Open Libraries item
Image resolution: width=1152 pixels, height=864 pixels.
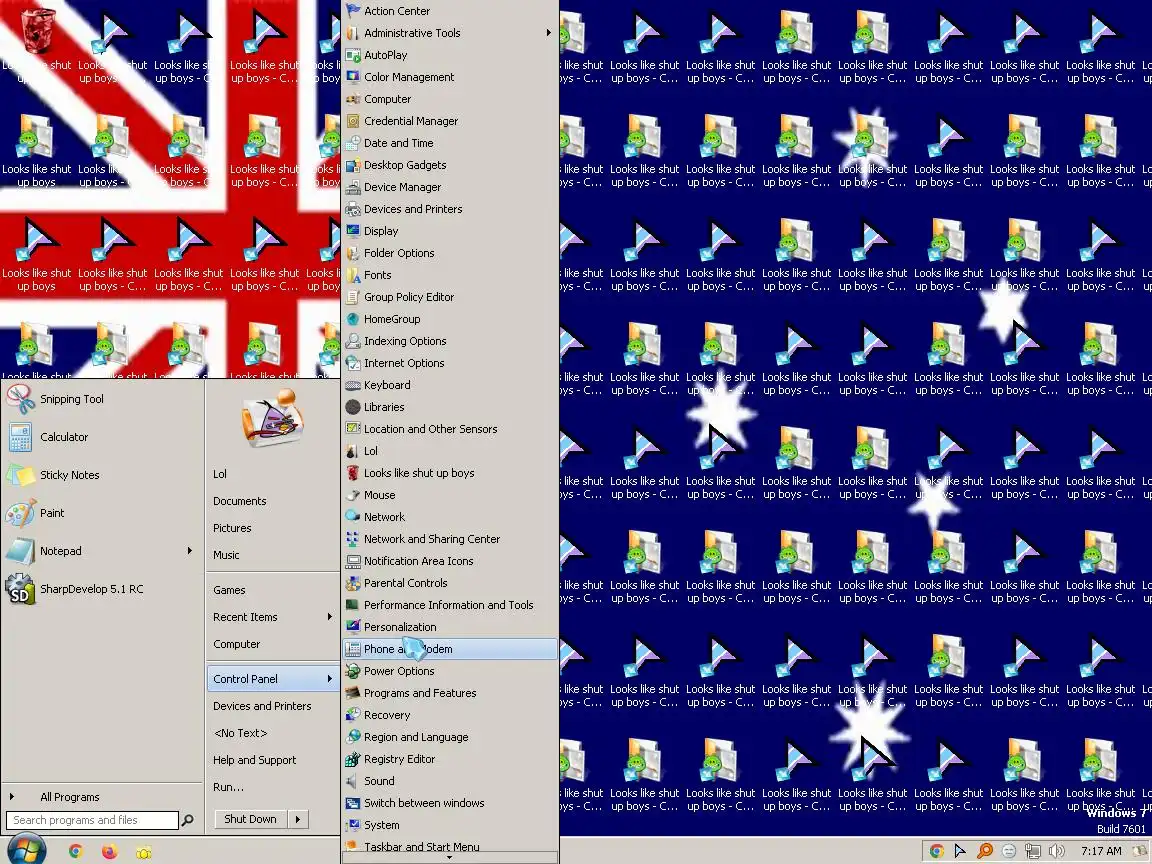pos(450,408)
